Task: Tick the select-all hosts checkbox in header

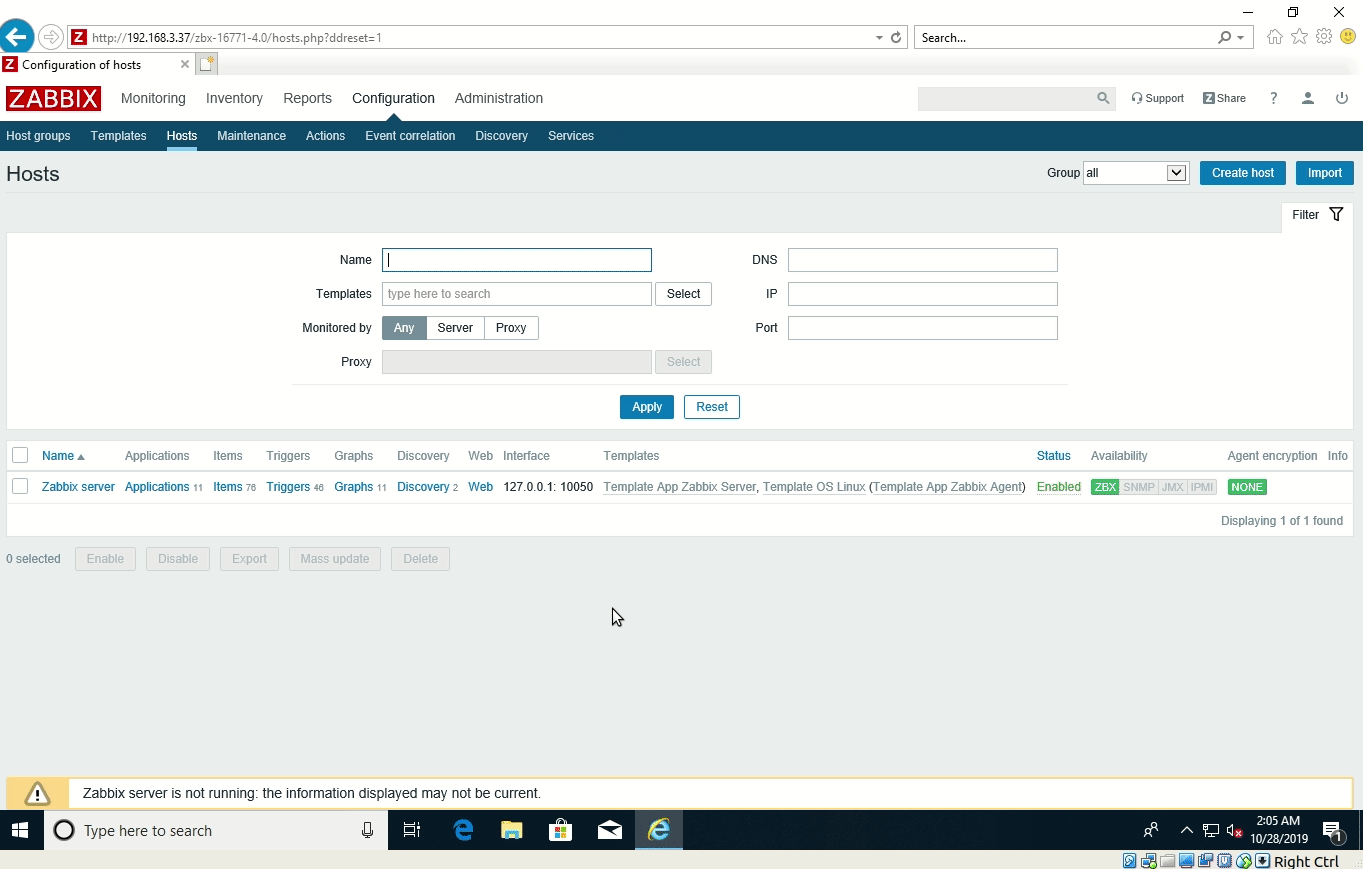Action: point(20,456)
